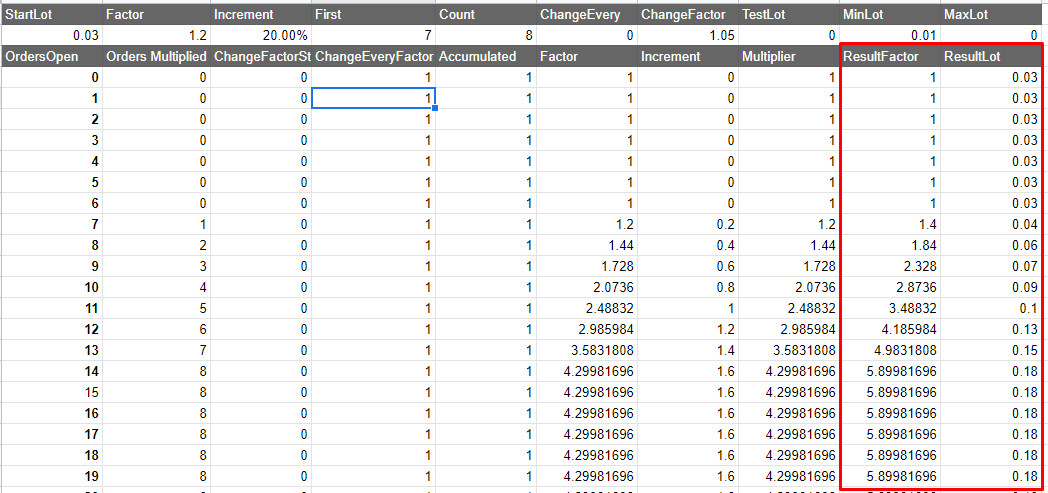Select the OrdersOpen row label 10
The width and height of the screenshot is (1048, 493).
click(52, 287)
